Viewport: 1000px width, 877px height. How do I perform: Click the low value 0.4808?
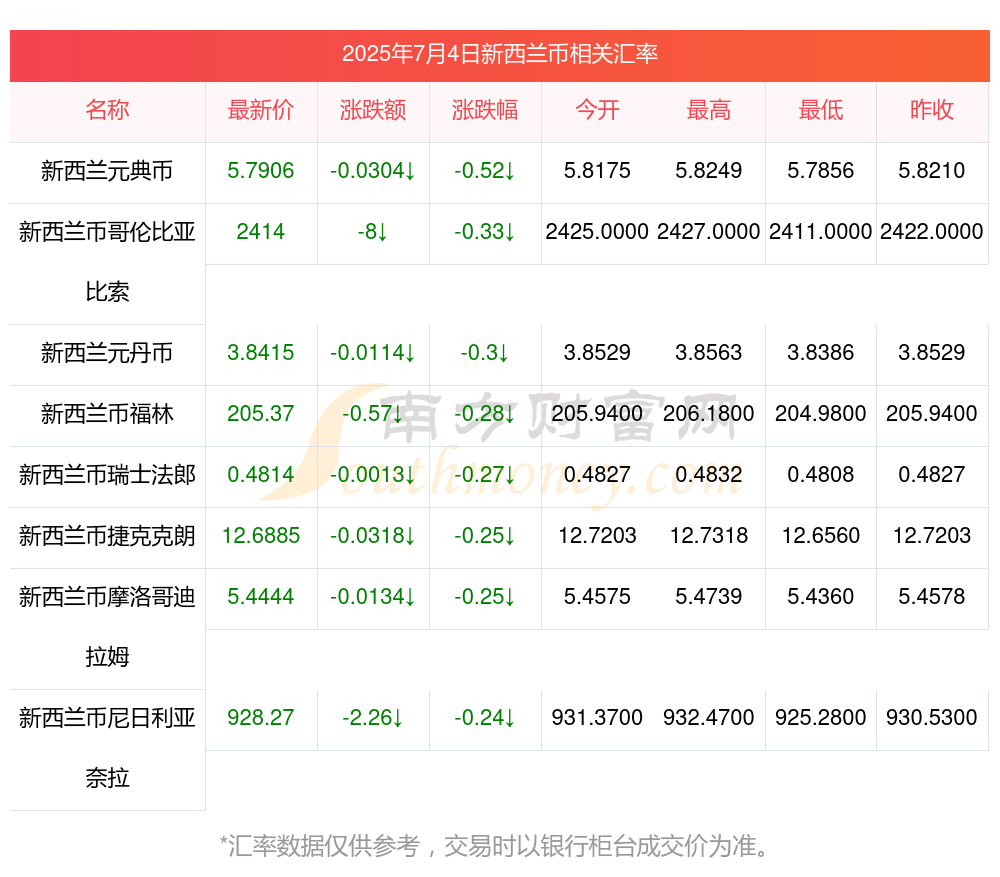[x=821, y=475]
